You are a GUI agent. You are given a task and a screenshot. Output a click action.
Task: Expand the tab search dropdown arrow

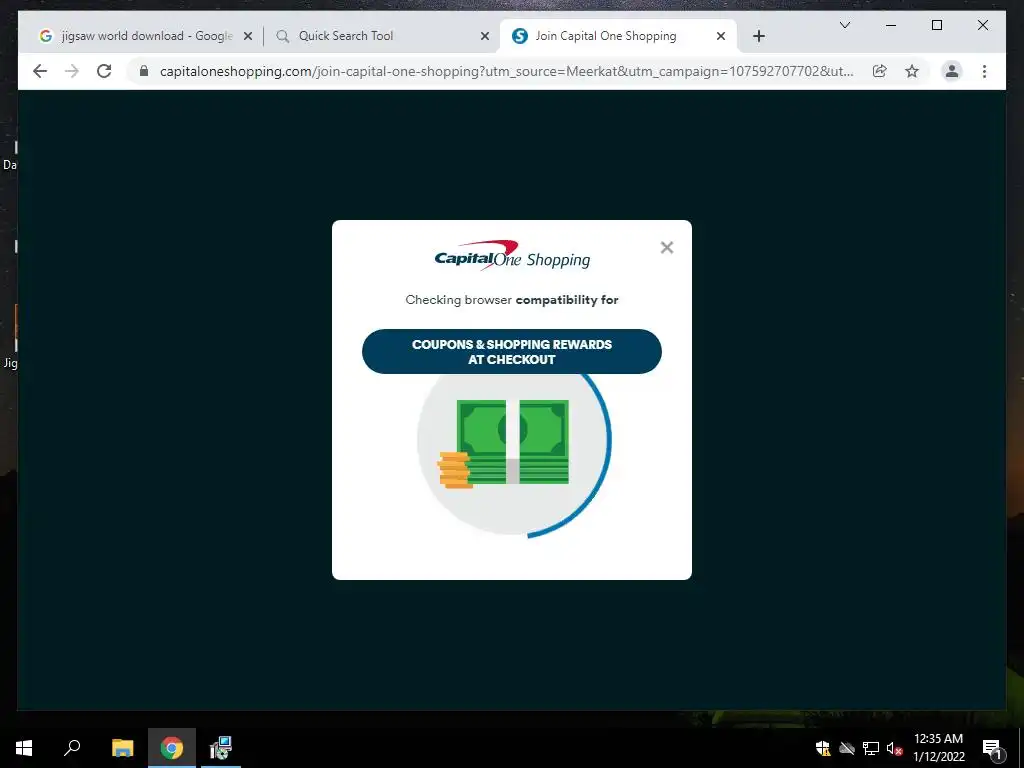click(844, 25)
